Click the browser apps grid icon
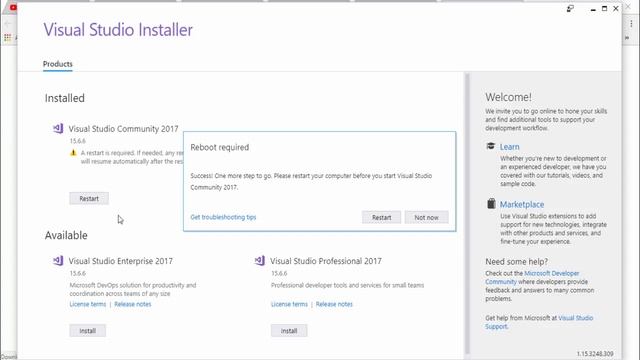The image size is (640, 360). (x=7, y=38)
